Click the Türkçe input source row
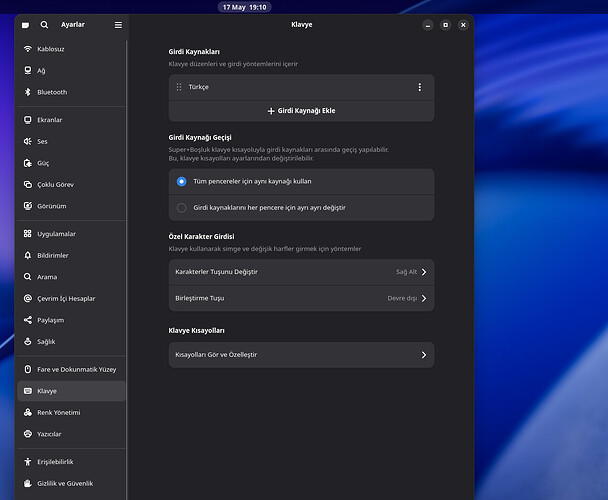 pyautogui.click(x=302, y=87)
